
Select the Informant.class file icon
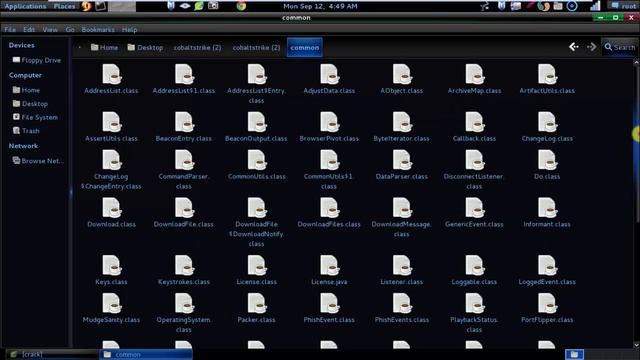pos(547,208)
